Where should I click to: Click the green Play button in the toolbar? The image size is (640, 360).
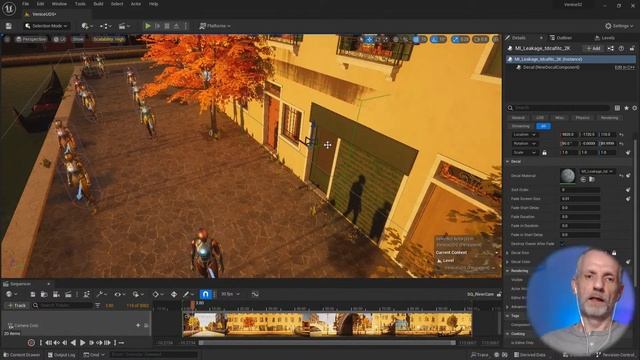148,26
